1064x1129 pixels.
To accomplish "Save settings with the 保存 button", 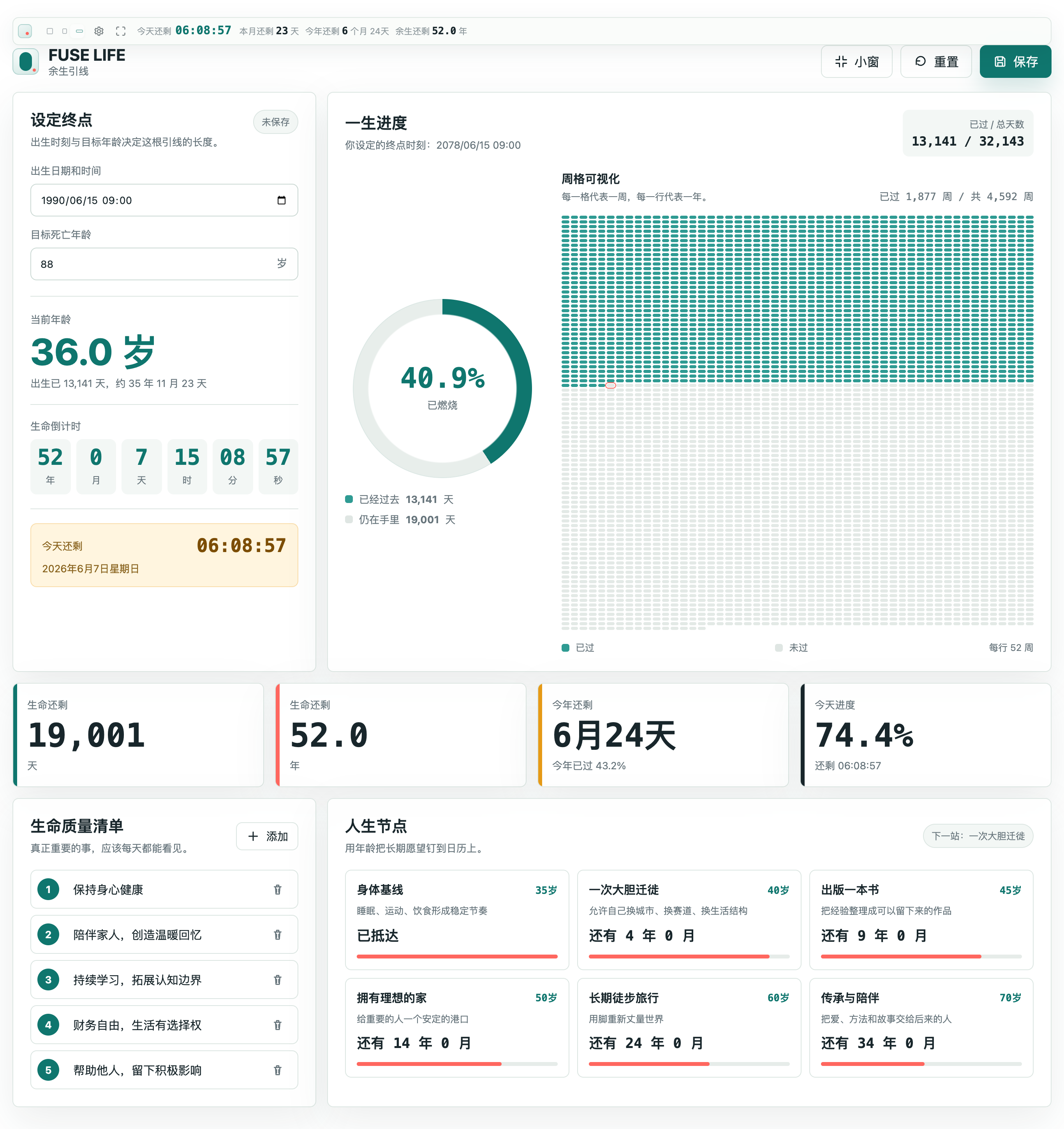I will pyautogui.click(x=1015, y=62).
